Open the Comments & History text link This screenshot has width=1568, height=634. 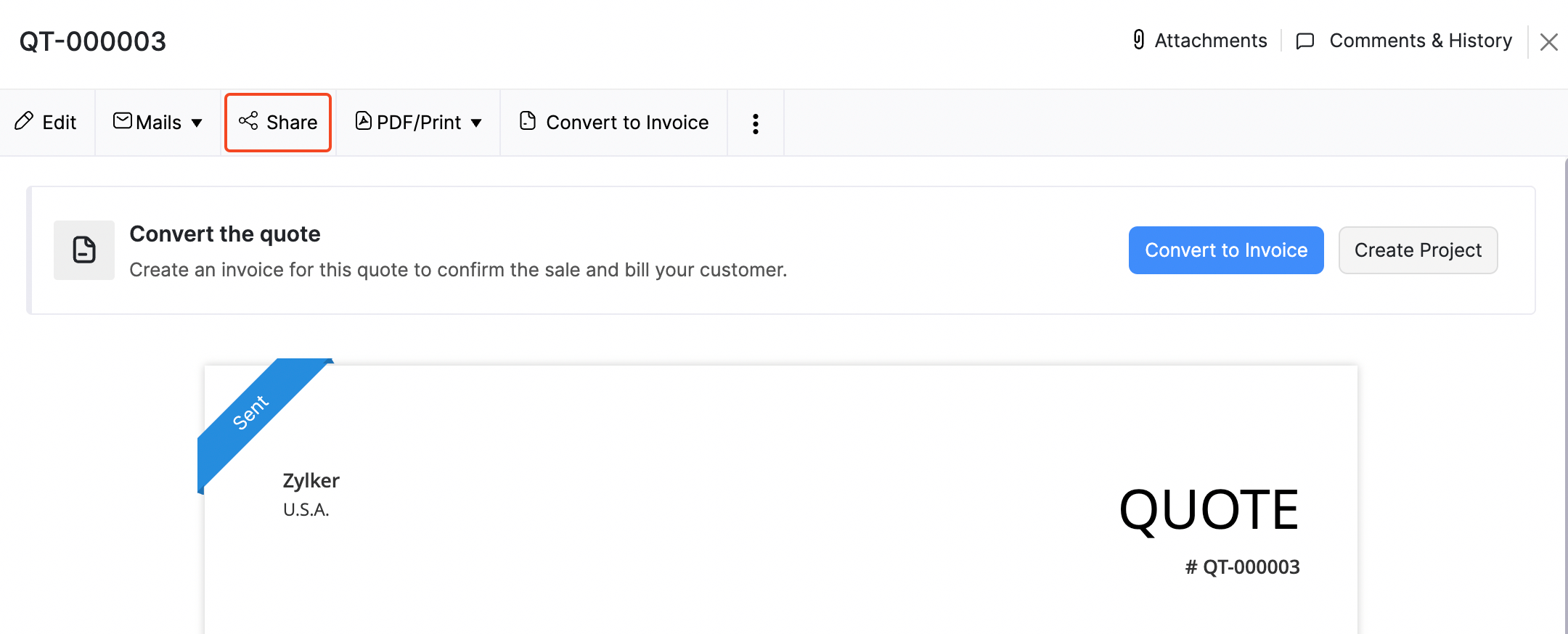coord(1421,41)
